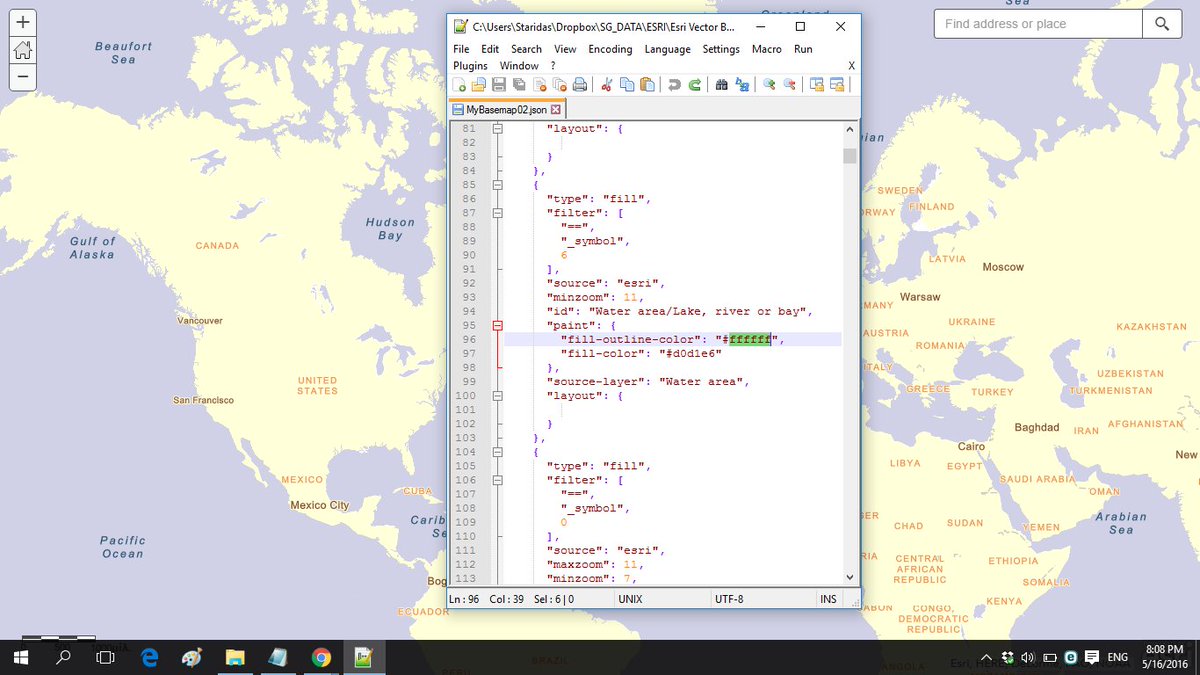Open Notepad++ from the taskbar

364,657
